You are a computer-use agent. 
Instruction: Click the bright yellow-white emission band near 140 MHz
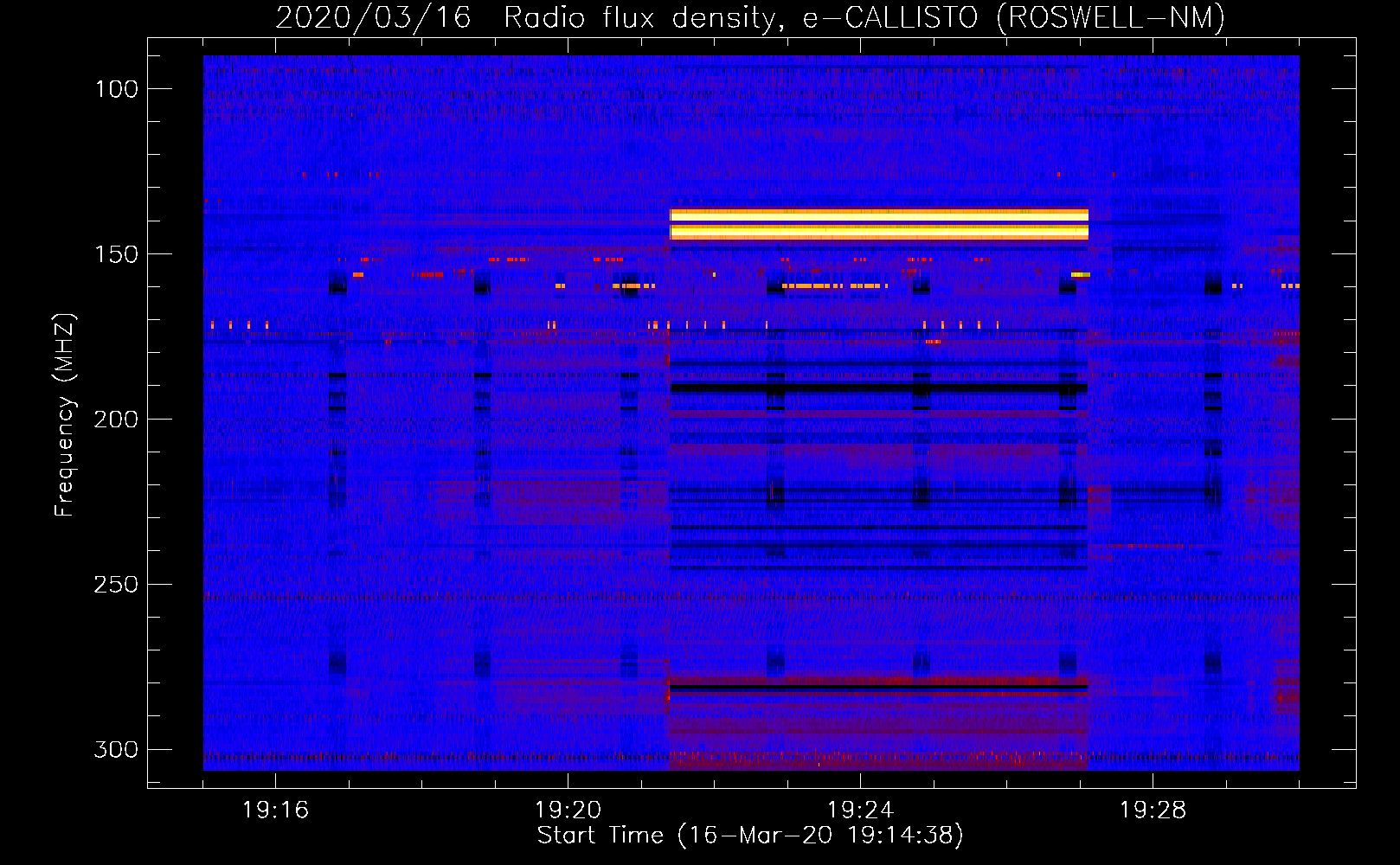pyautogui.click(x=878, y=224)
